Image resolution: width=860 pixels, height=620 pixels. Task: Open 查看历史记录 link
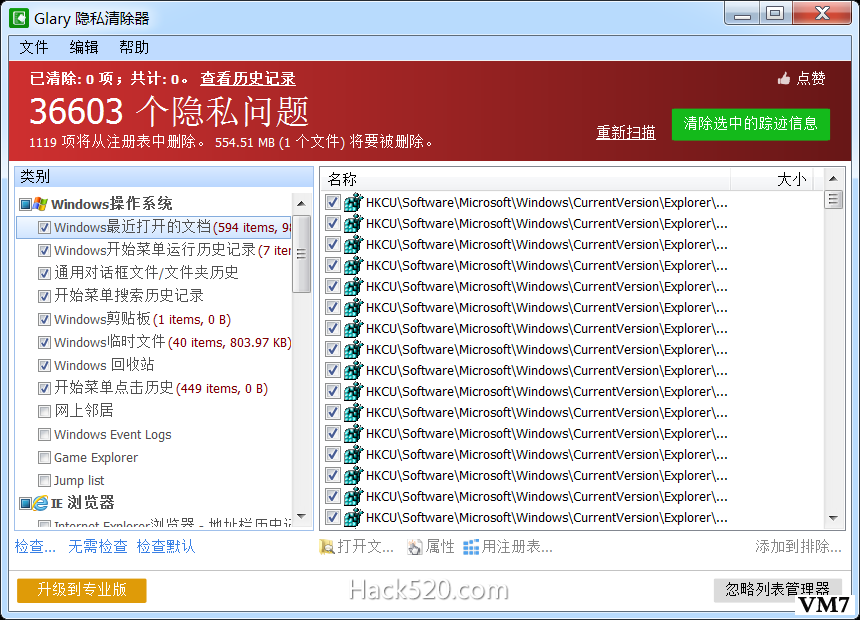pyautogui.click(x=248, y=78)
